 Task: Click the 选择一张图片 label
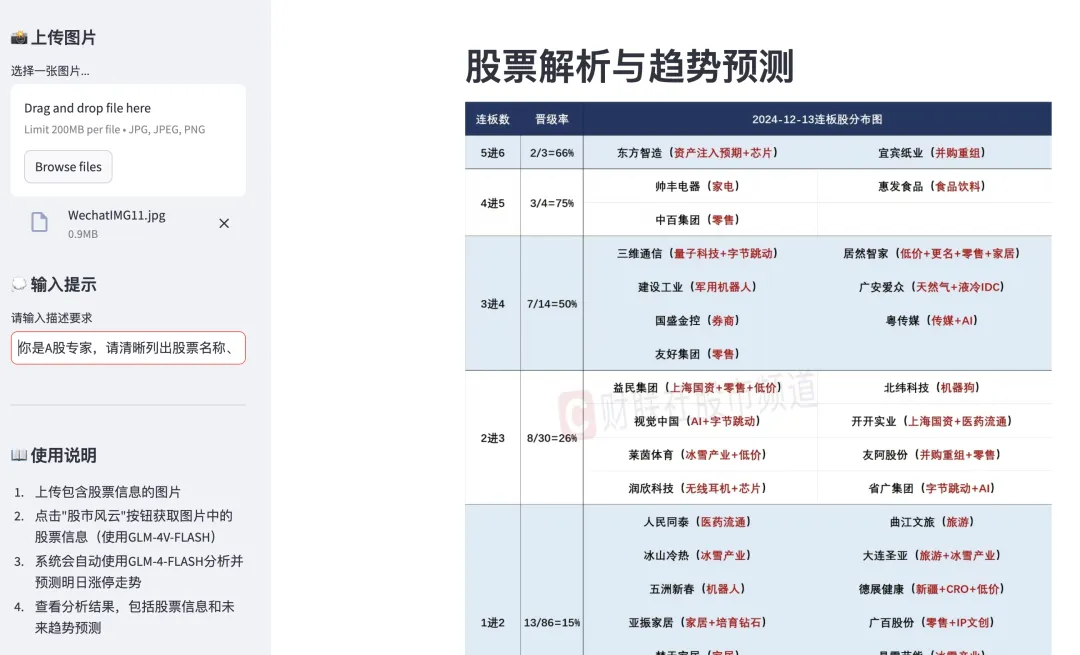tap(50, 71)
